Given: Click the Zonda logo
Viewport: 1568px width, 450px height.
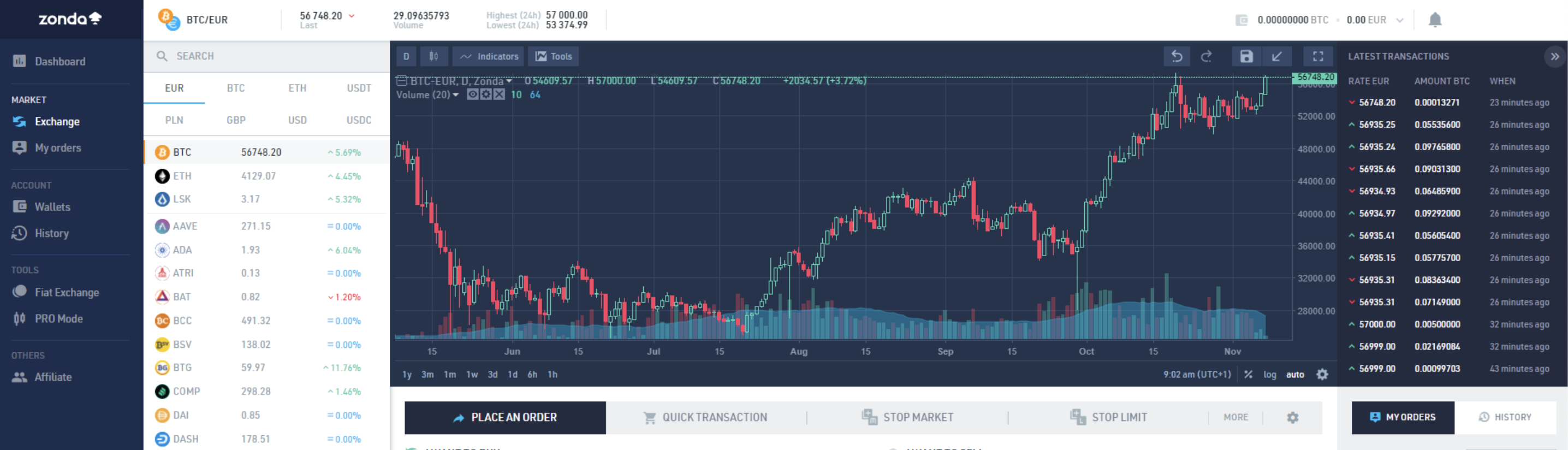Looking at the screenshot, I should [x=70, y=19].
